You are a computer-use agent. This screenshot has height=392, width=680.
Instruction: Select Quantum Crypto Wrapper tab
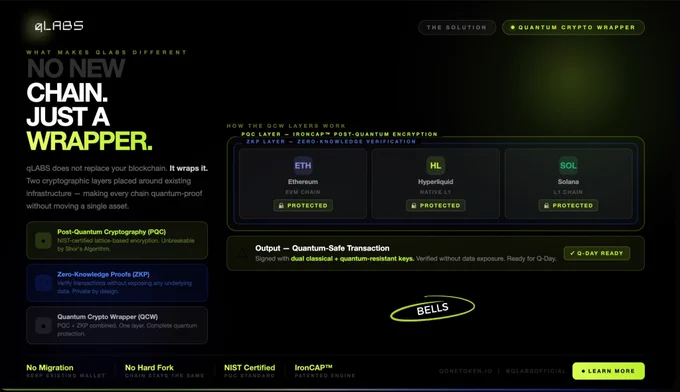[x=573, y=27]
